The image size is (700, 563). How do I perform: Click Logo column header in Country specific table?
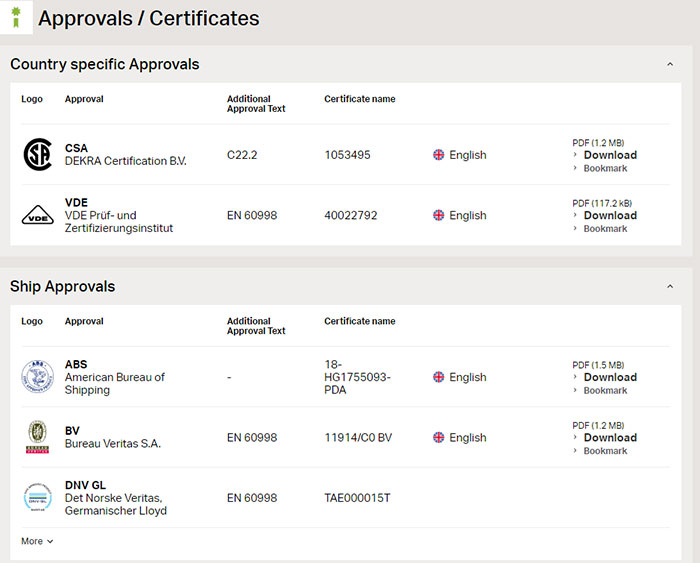(x=32, y=99)
